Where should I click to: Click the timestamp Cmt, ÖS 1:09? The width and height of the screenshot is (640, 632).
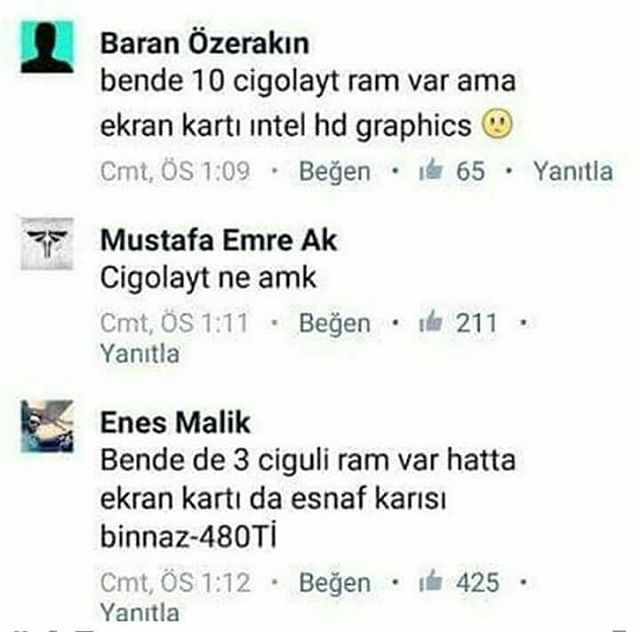click(175, 171)
